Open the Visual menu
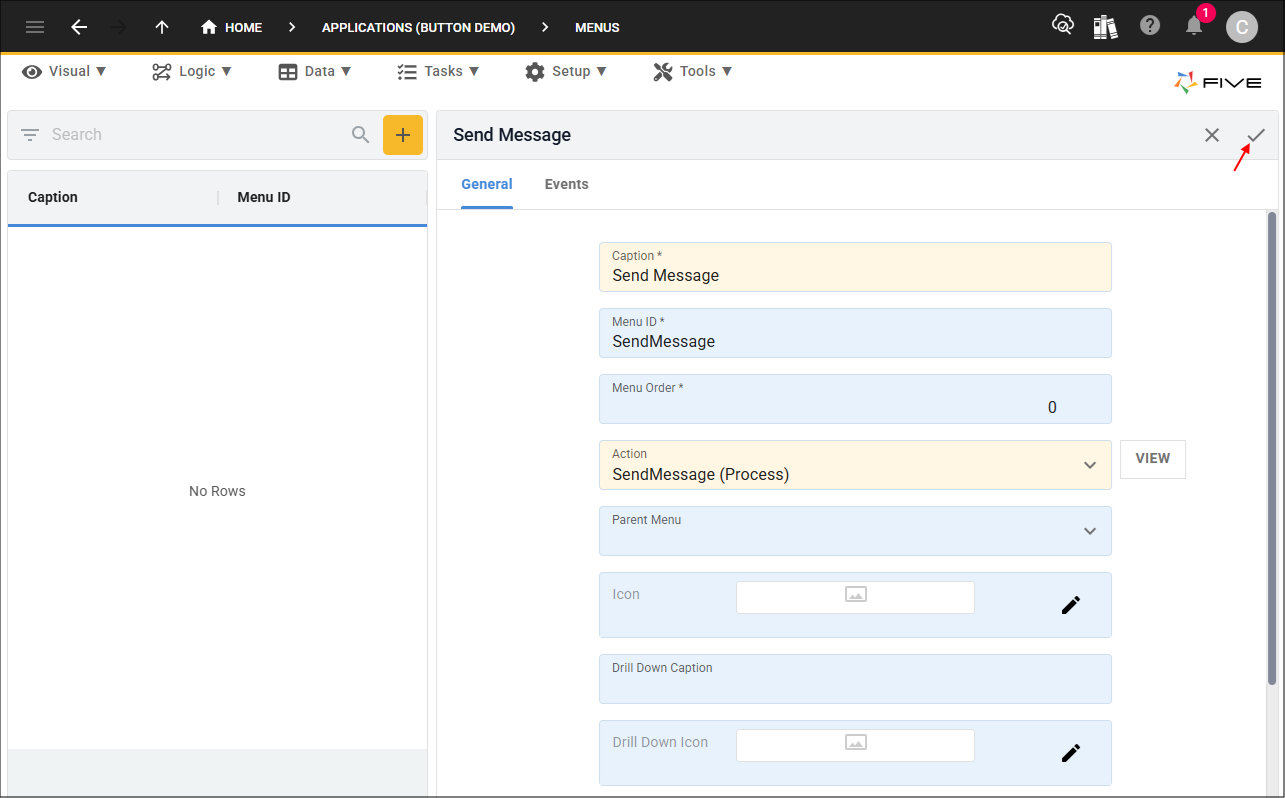Viewport: 1285px width, 798px height. click(x=65, y=71)
